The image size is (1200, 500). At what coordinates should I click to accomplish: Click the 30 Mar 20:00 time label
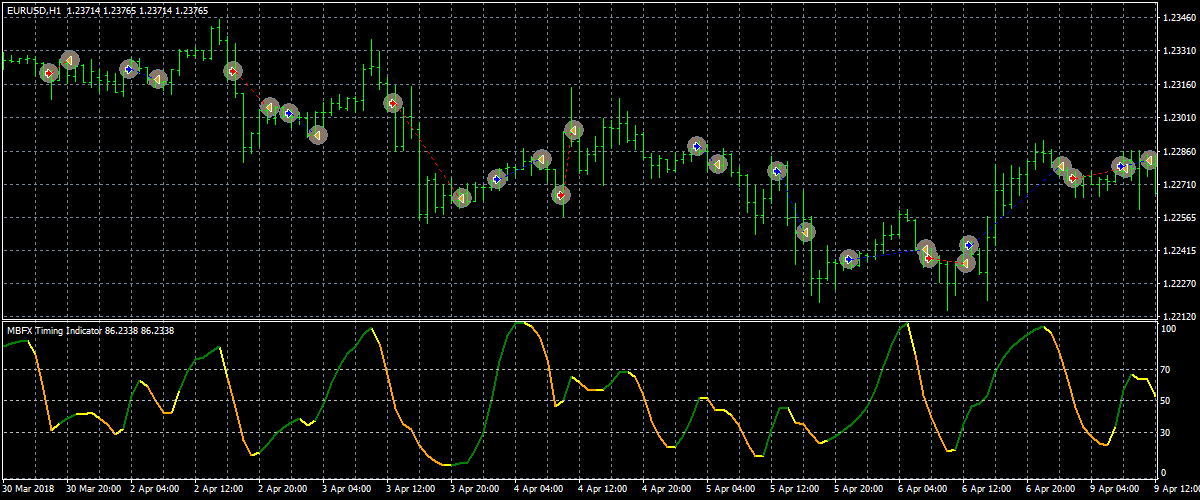(x=92, y=490)
